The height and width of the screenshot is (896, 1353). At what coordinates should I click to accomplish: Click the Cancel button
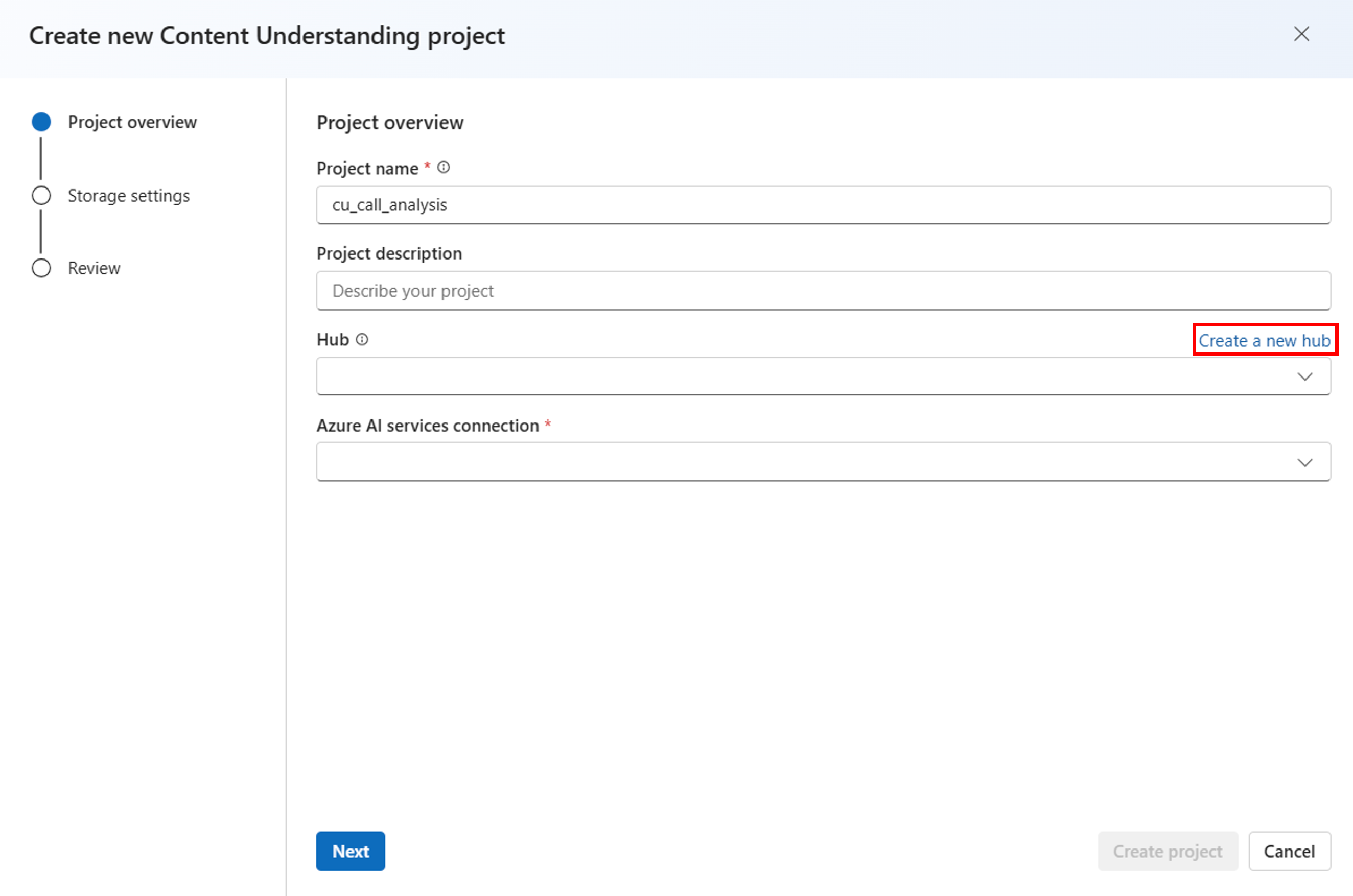point(1290,851)
